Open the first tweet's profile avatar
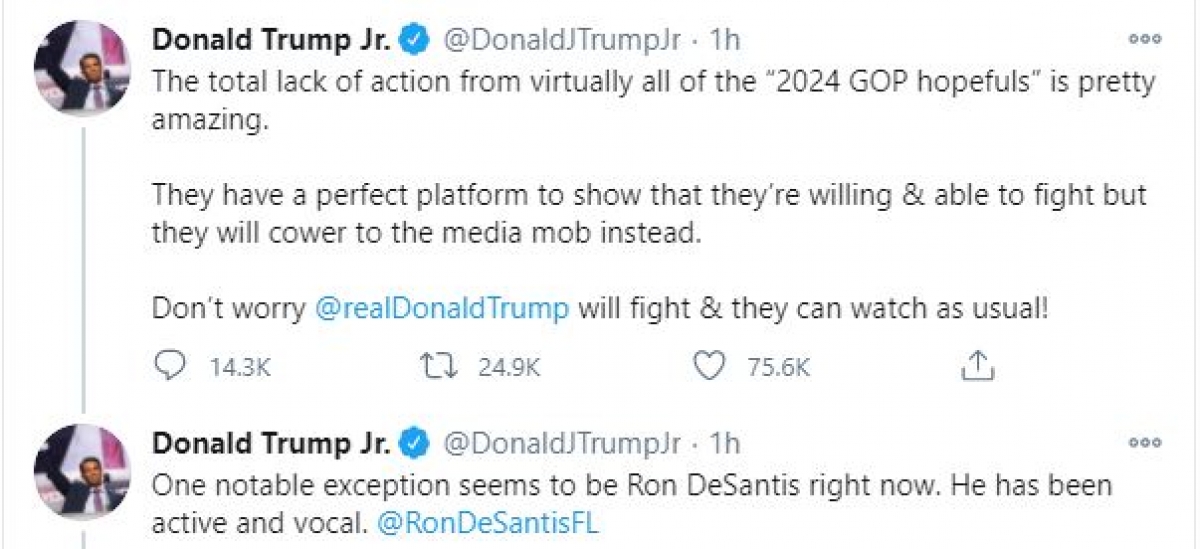This screenshot has height=549, width=1200. pos(82,67)
